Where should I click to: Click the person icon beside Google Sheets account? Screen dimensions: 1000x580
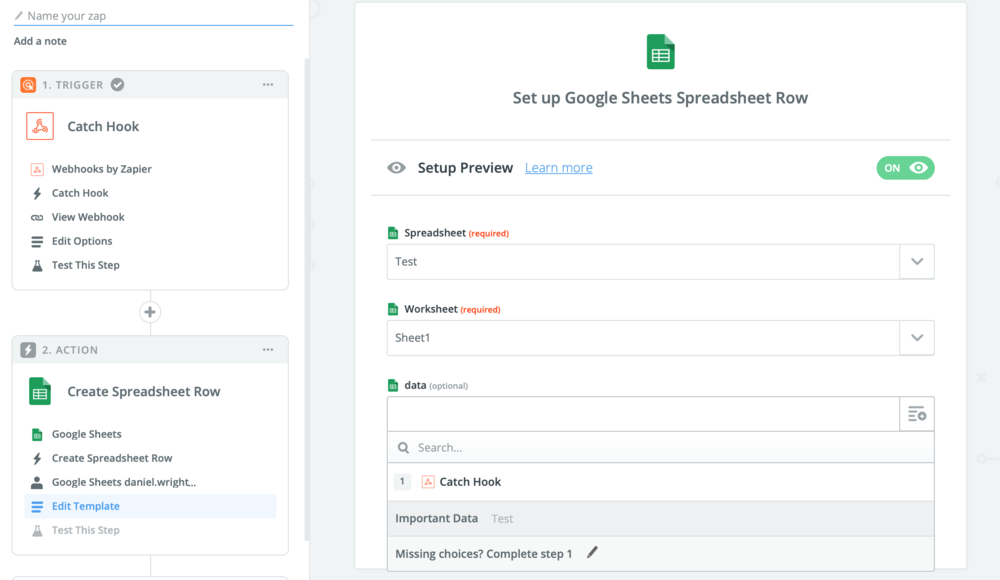(37, 482)
